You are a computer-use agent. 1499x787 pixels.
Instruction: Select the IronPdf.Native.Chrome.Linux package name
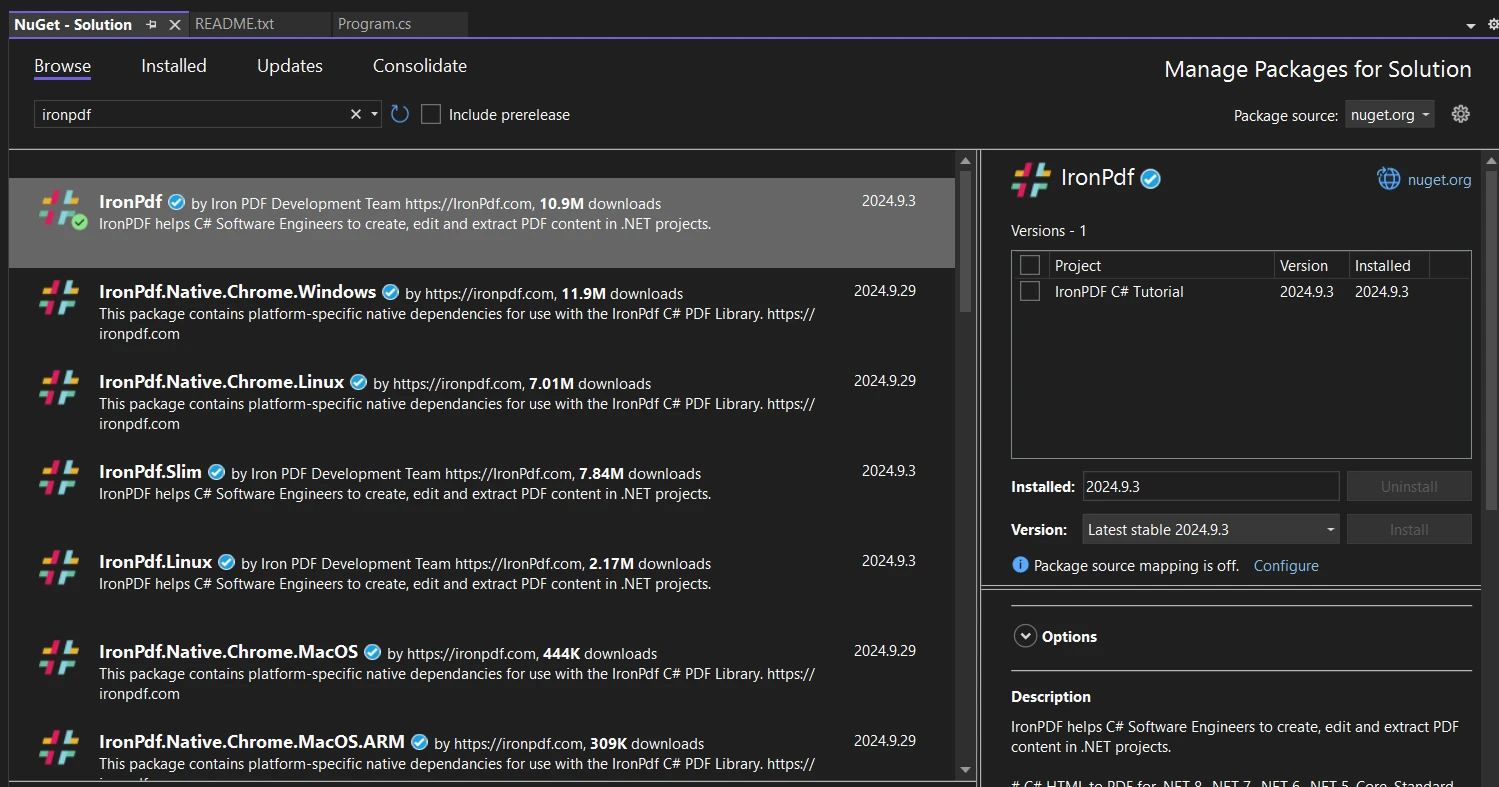click(x=221, y=381)
